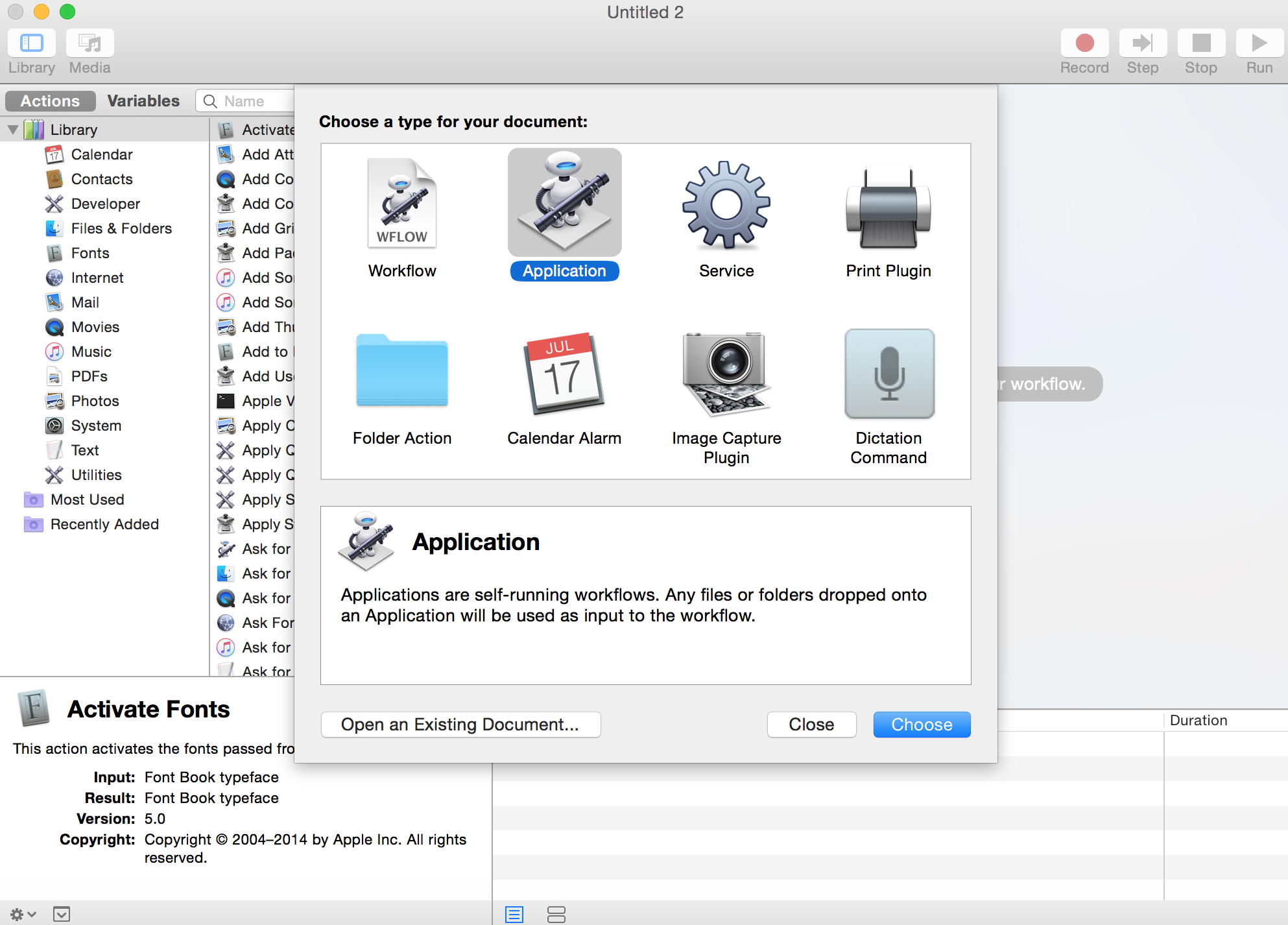Select the Workflow document type icon
This screenshot has height=925, width=1288.
[402, 203]
